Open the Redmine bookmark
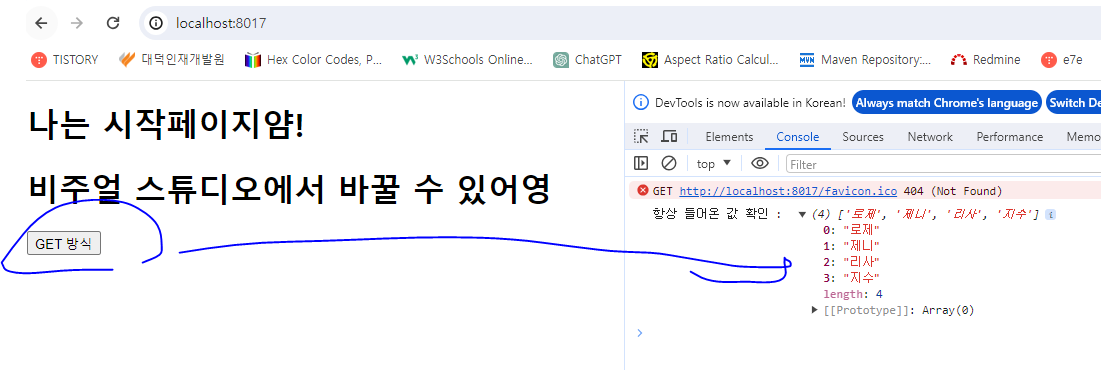 [985, 60]
